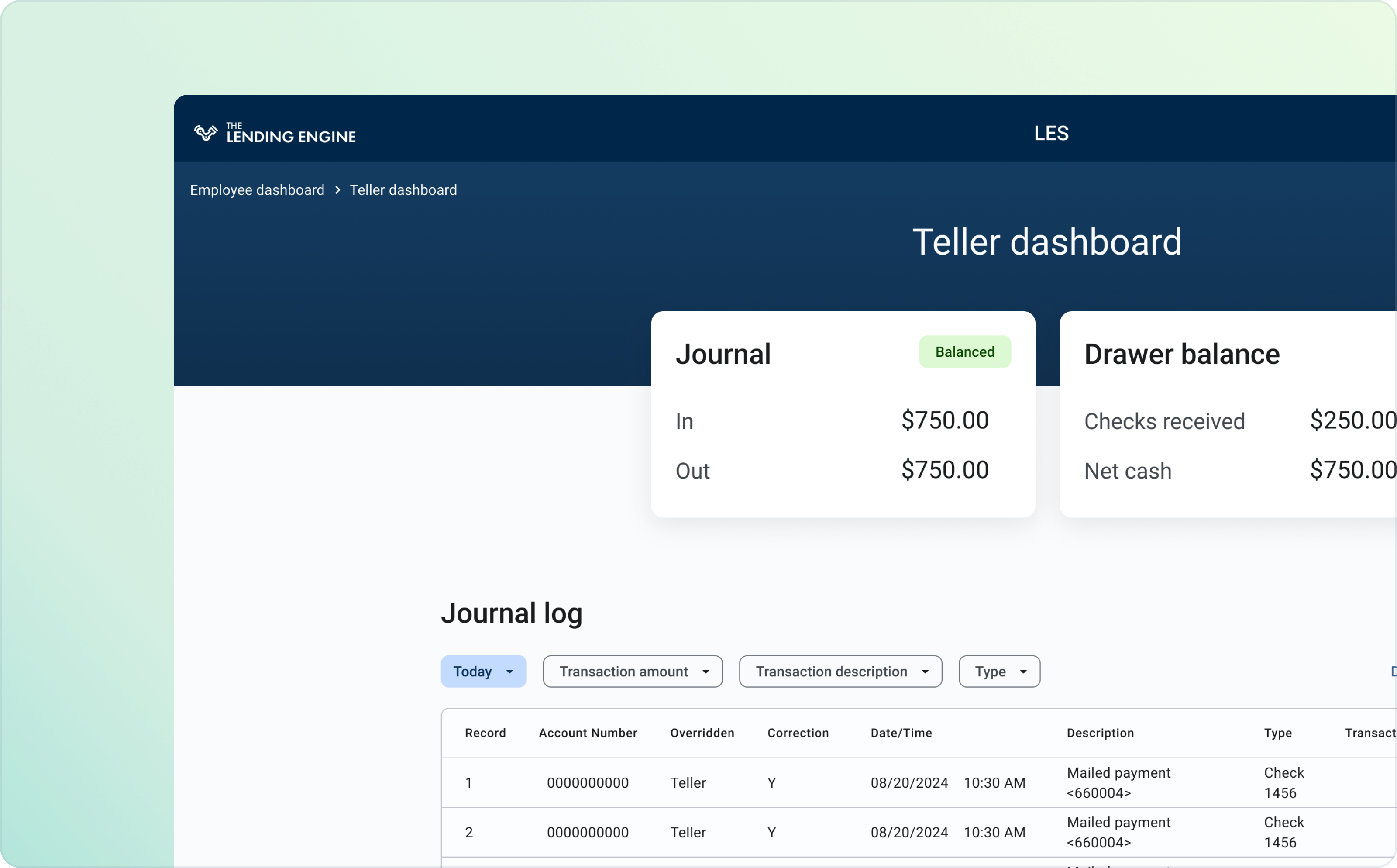This screenshot has width=1397, height=868.
Task: Expand the Type filter dropdown
Action: click(x=998, y=671)
